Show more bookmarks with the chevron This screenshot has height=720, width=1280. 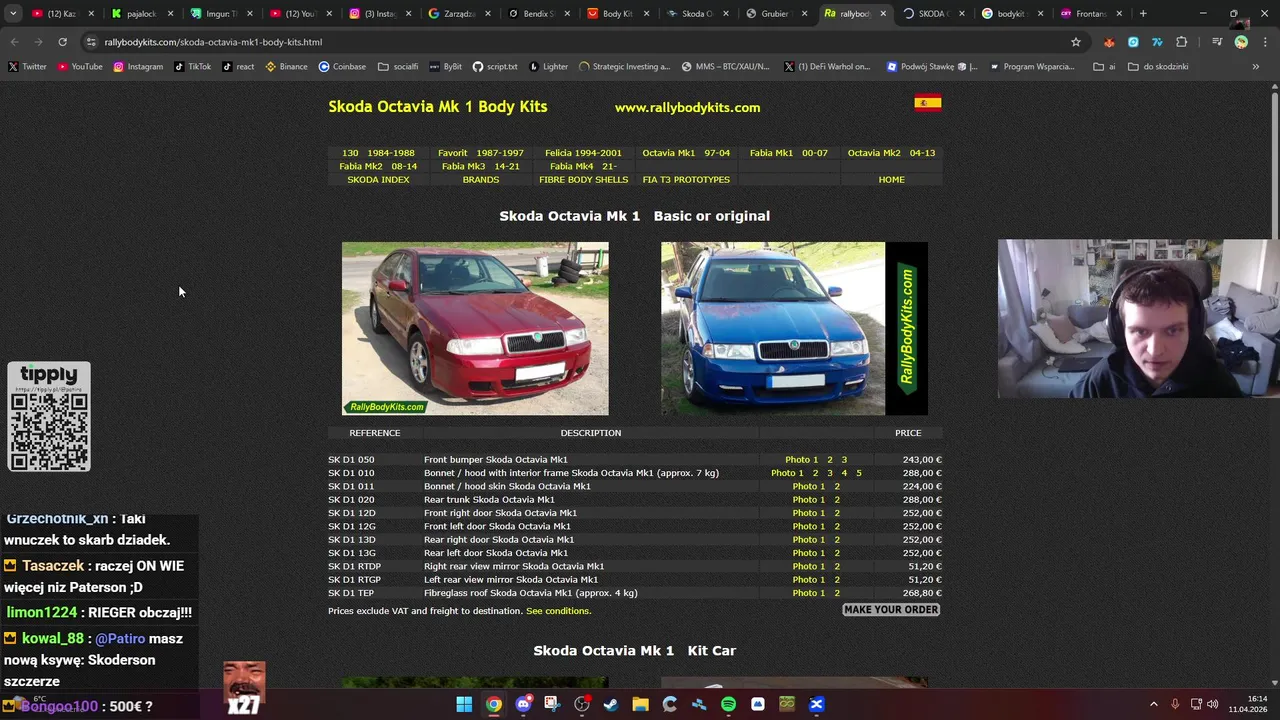pos(1256,67)
